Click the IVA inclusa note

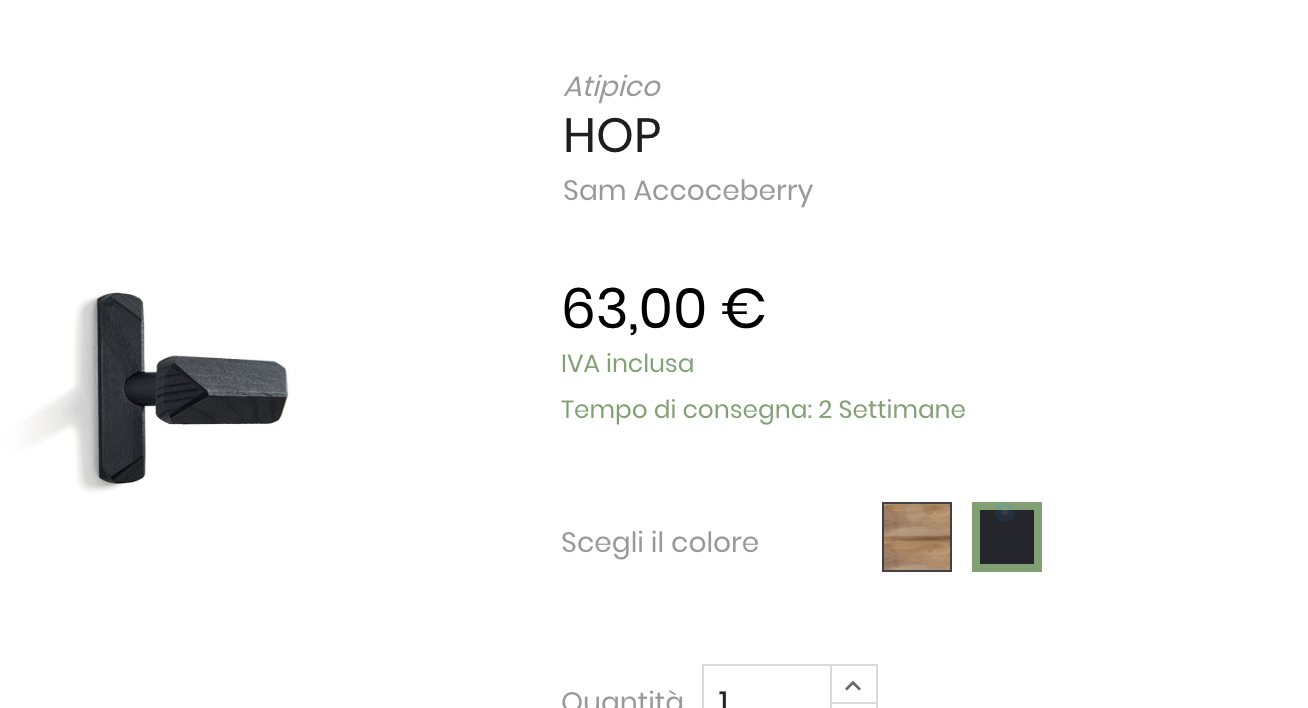click(x=627, y=363)
